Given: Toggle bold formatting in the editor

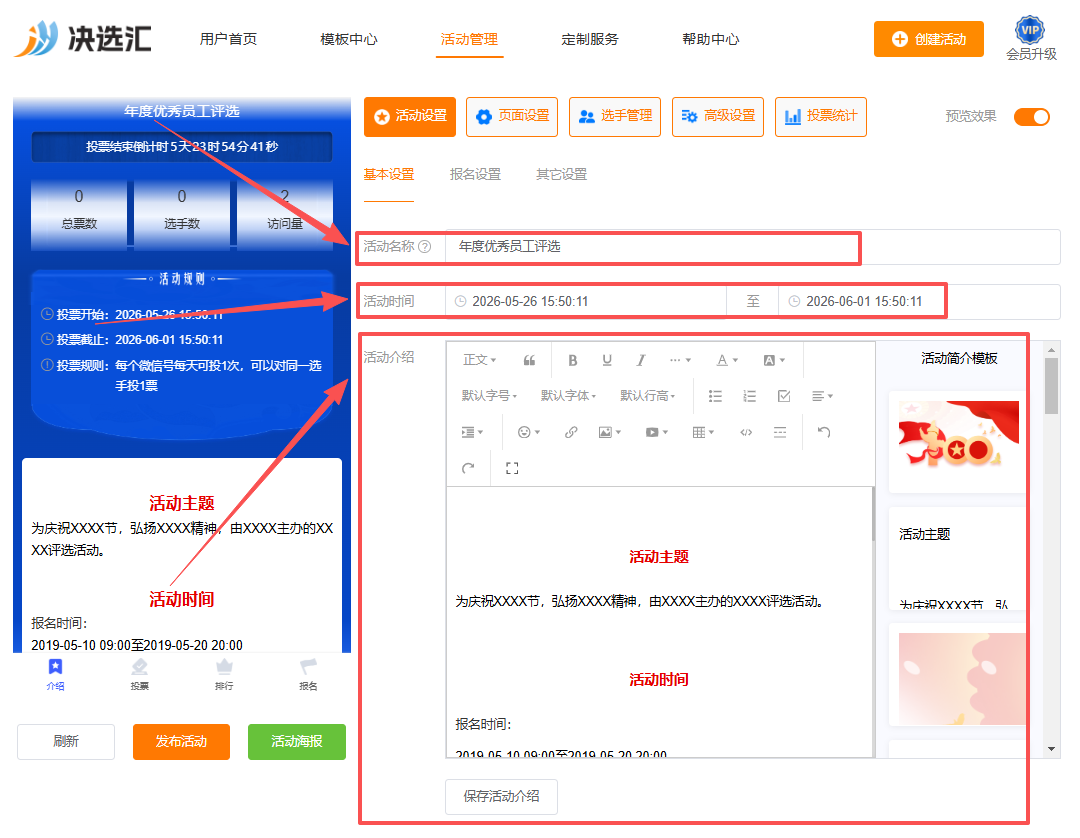Looking at the screenshot, I should [x=572, y=360].
